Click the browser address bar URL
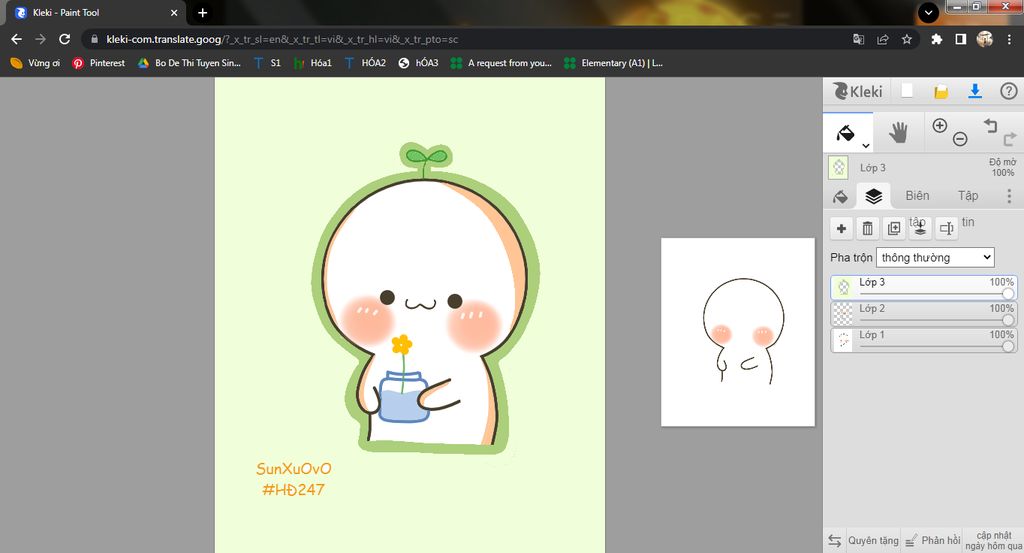 pos(281,39)
